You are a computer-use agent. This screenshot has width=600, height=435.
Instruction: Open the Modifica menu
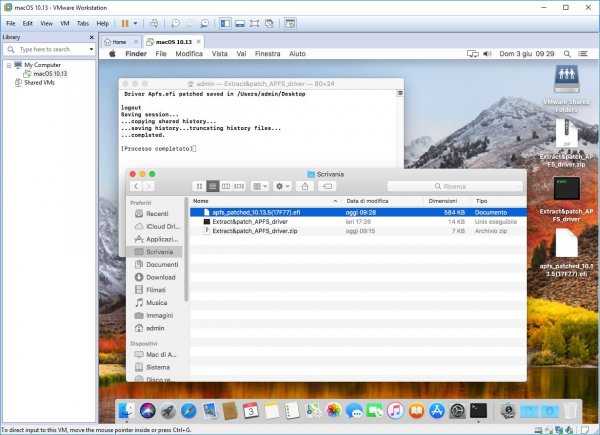(189, 53)
